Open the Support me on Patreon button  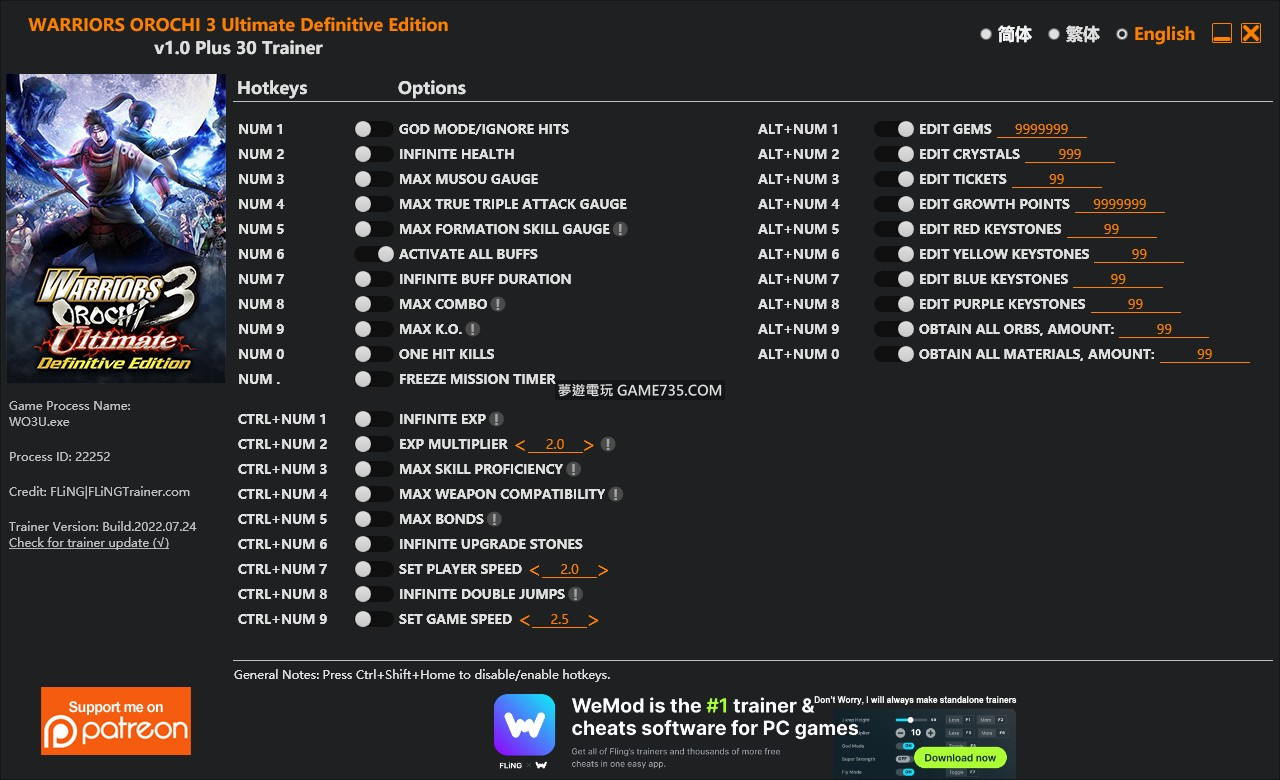click(x=116, y=720)
